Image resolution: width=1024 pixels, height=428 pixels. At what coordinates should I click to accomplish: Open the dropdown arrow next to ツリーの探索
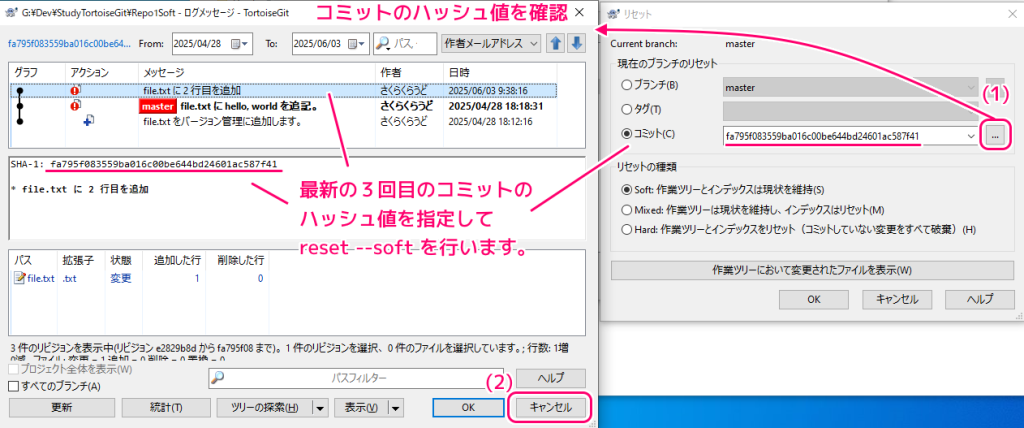320,407
